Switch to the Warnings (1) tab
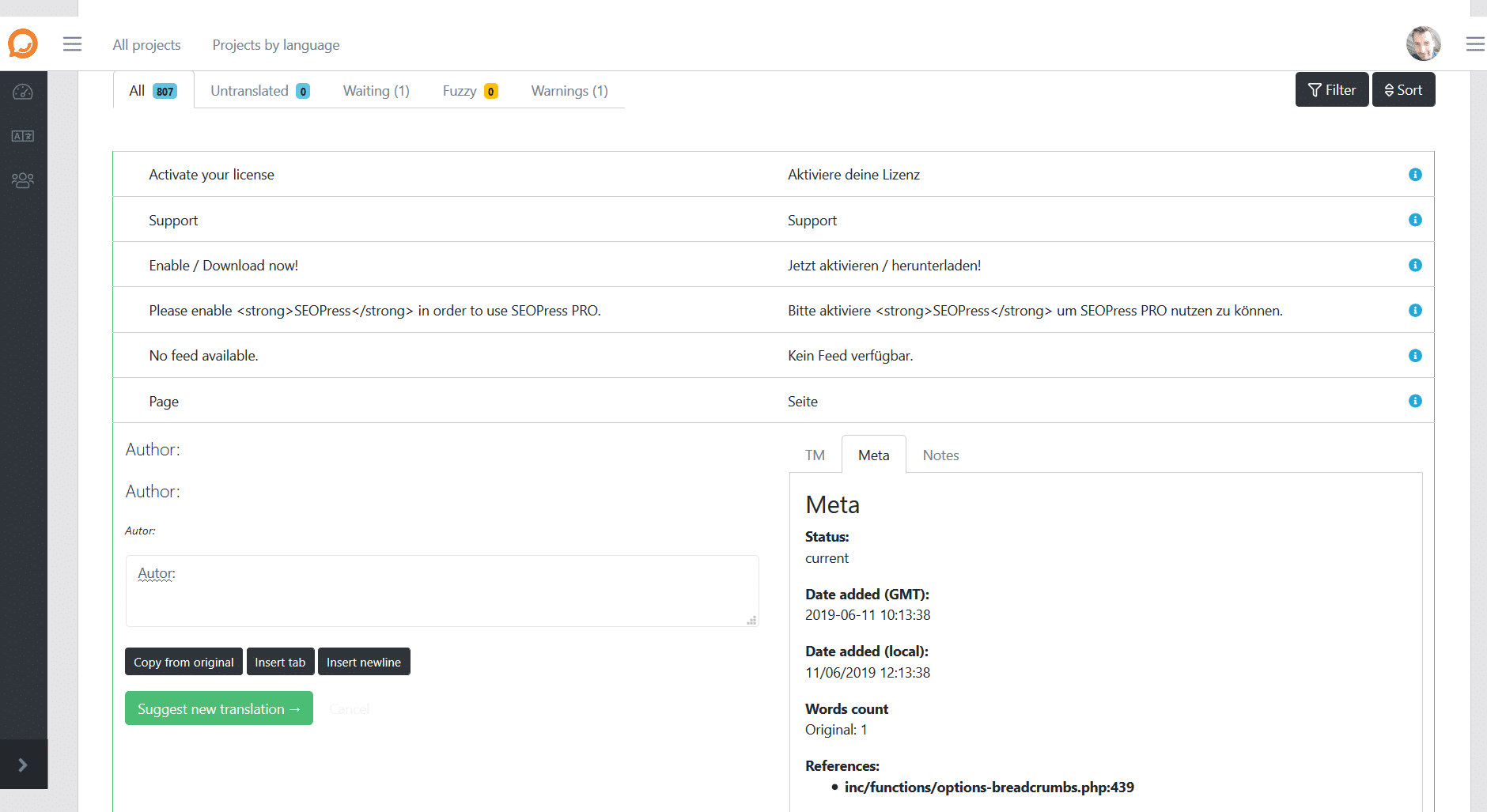This screenshot has width=1487, height=812. coord(569,91)
